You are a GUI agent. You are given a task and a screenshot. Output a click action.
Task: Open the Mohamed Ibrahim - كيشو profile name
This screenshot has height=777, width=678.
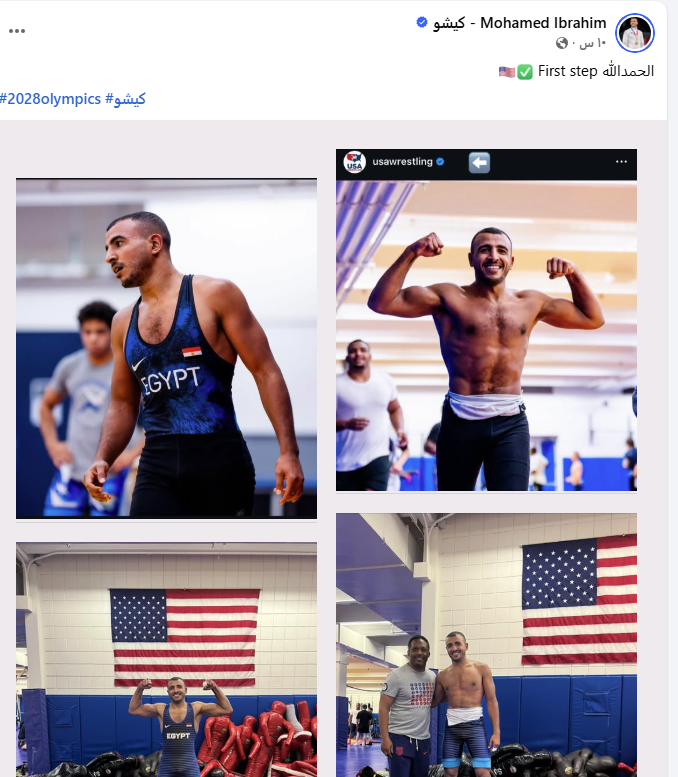pos(520,23)
